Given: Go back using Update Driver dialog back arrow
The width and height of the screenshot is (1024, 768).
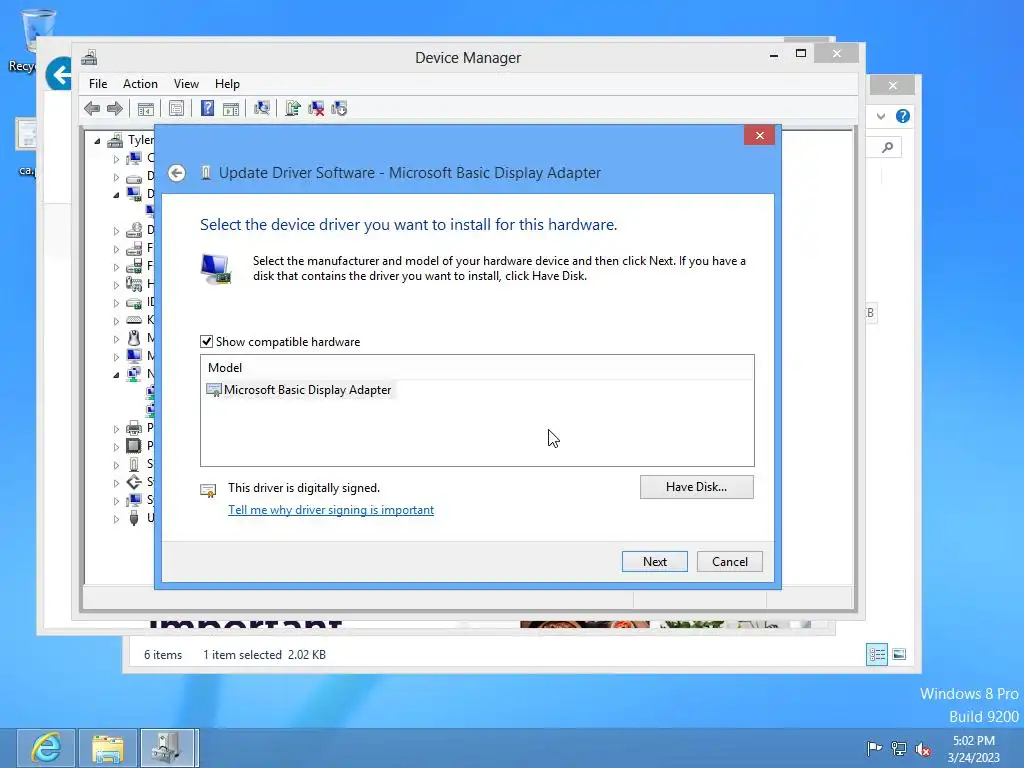Looking at the screenshot, I should (x=176, y=173).
